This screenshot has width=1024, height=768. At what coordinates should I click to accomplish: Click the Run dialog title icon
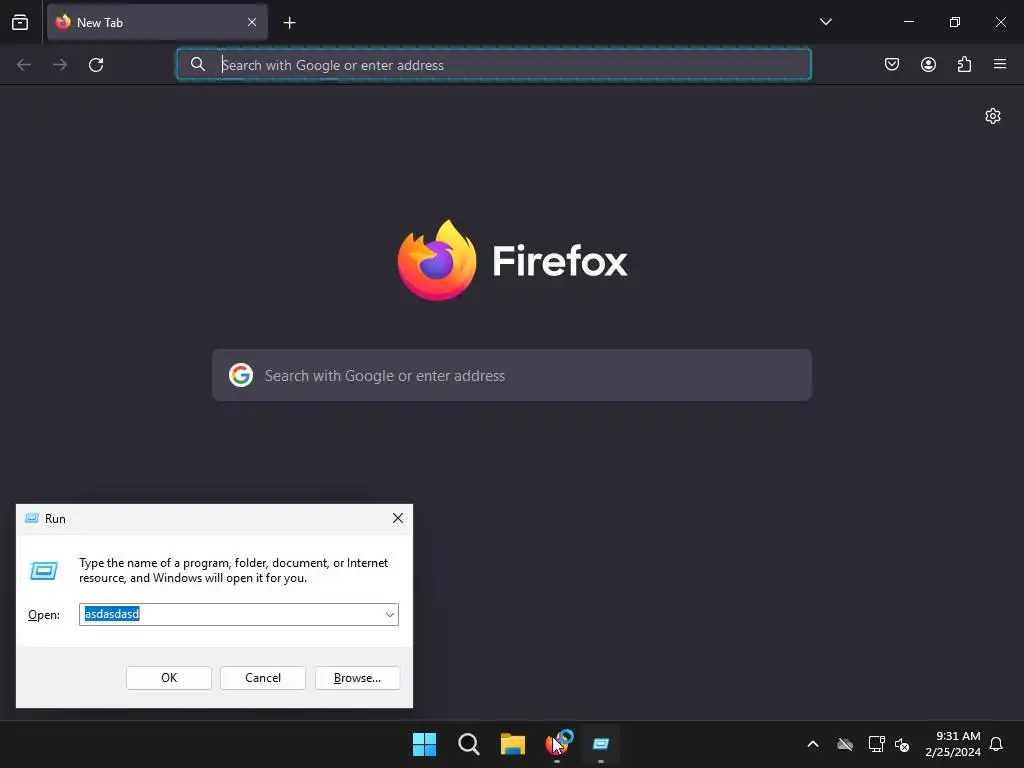(x=31, y=519)
